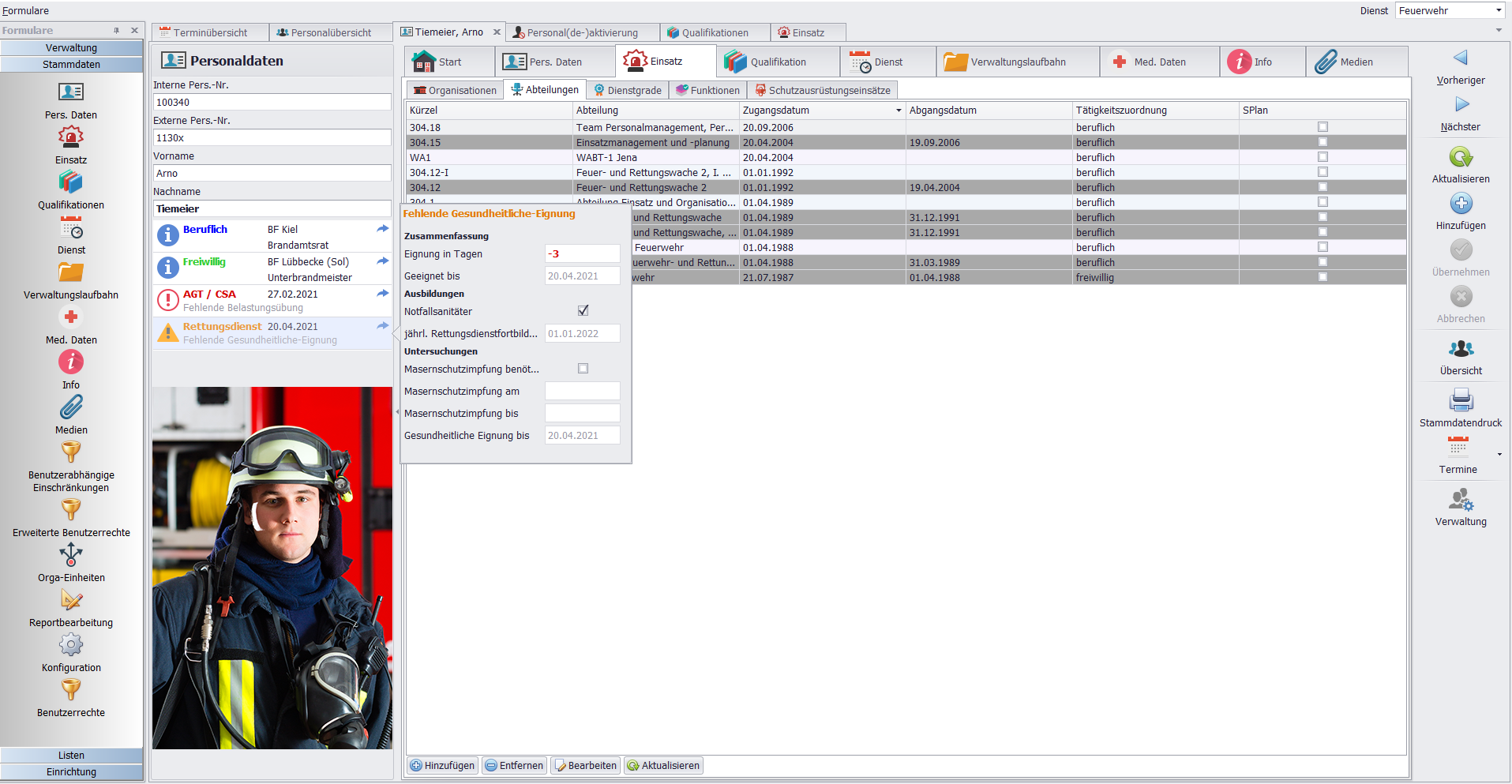Screen dimensions: 1512x784
Task: Open Med. Daten from the sidebar
Action: 70,318
